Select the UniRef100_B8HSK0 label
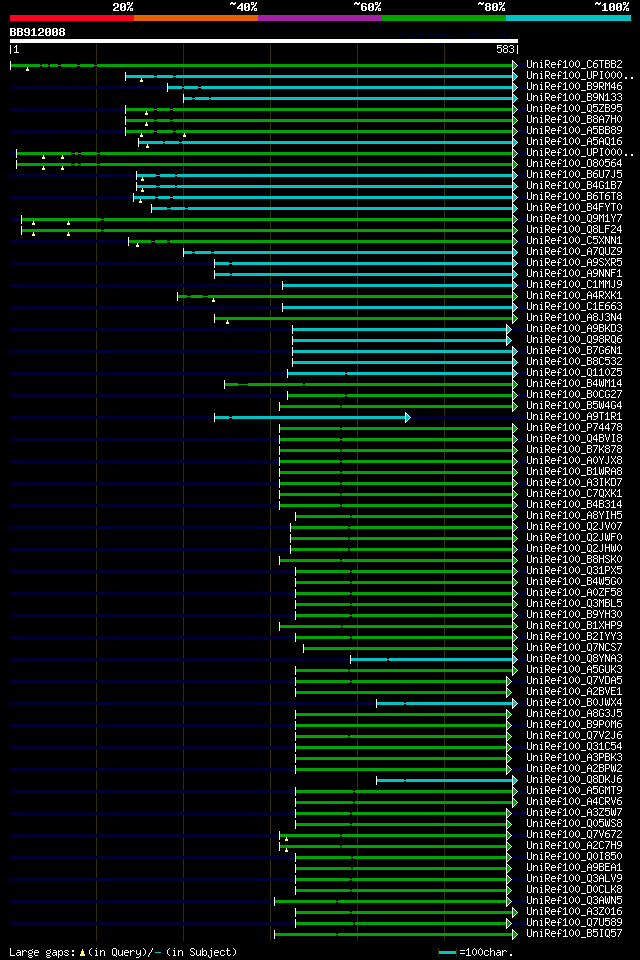640x960 pixels. (x=574, y=560)
